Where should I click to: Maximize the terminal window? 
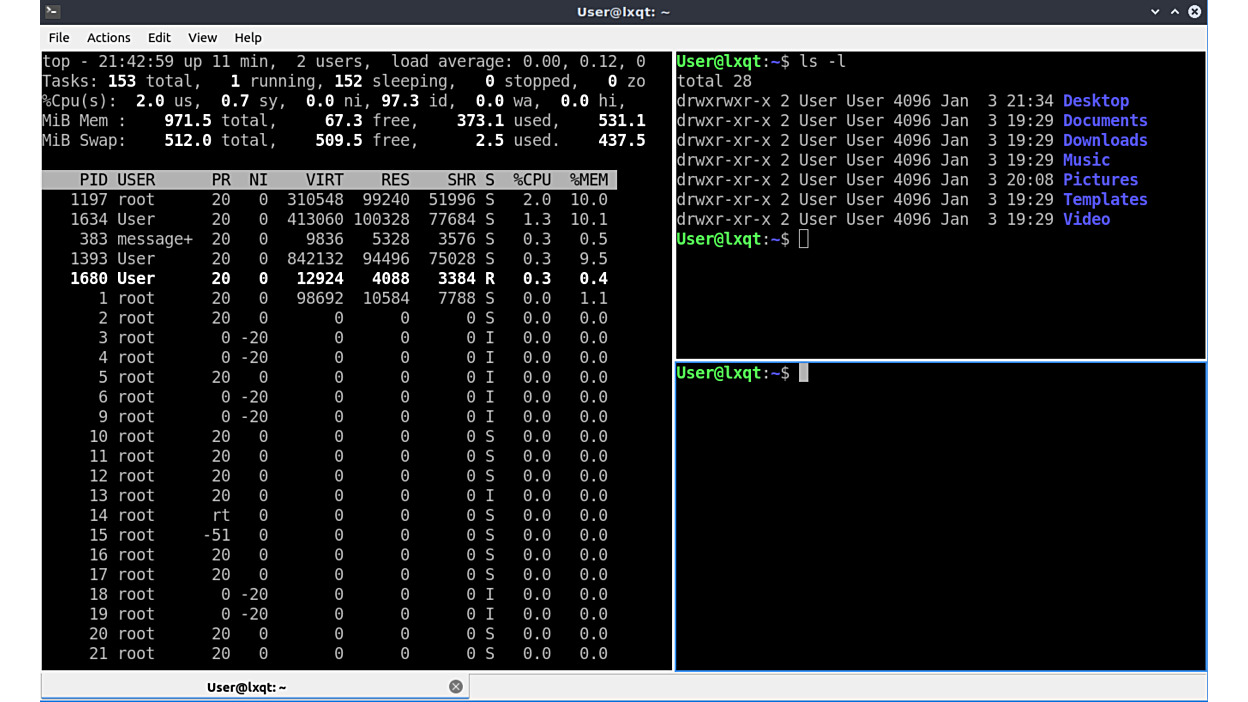tap(1175, 12)
